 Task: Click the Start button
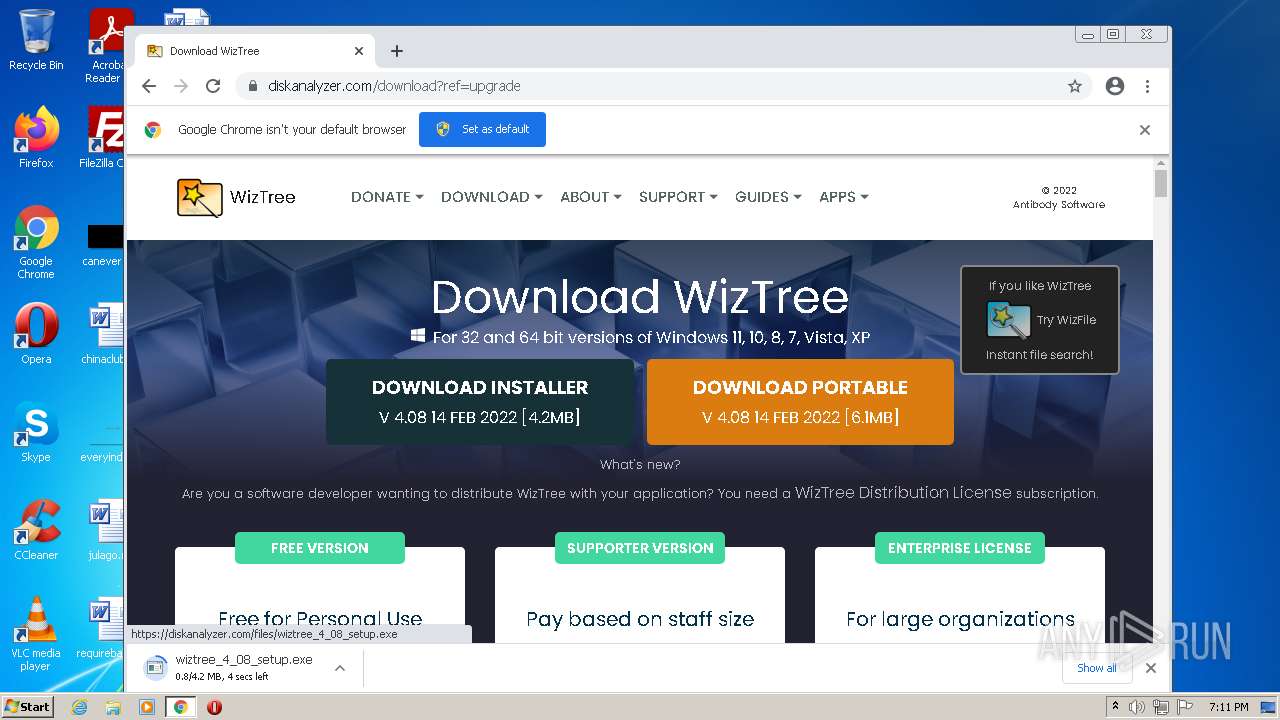(27, 707)
